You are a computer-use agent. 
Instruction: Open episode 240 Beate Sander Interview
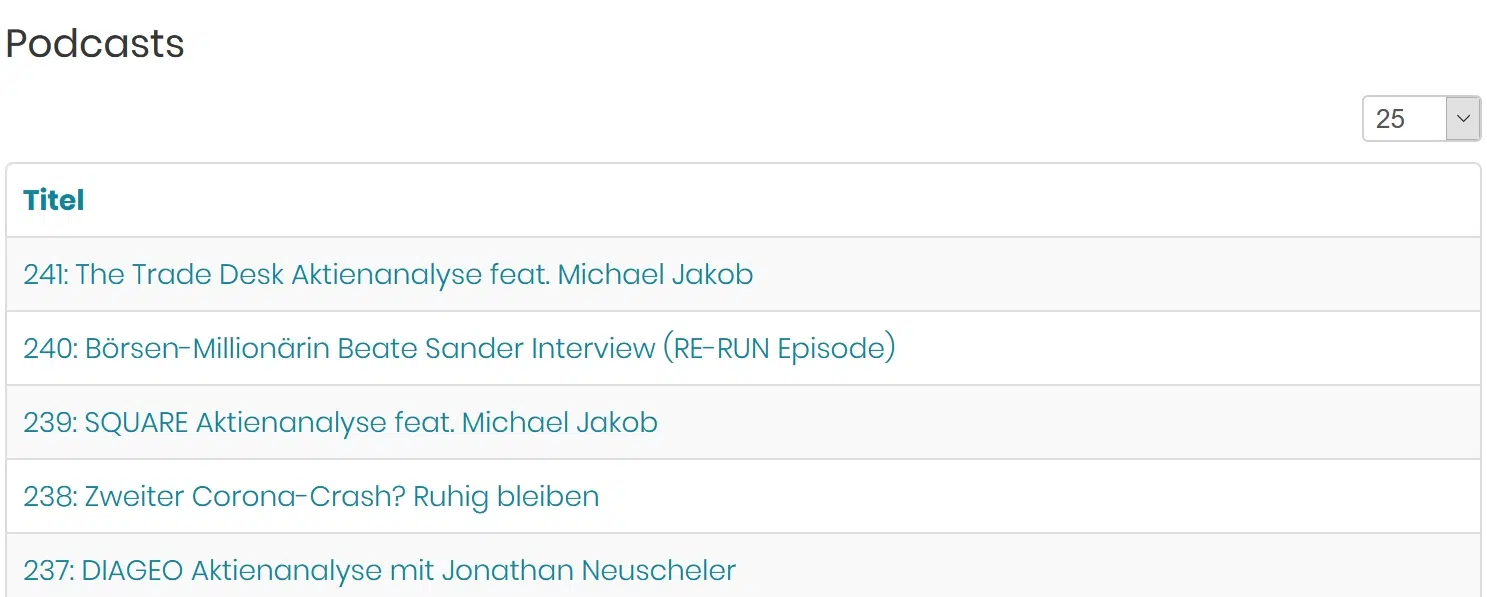tap(459, 348)
